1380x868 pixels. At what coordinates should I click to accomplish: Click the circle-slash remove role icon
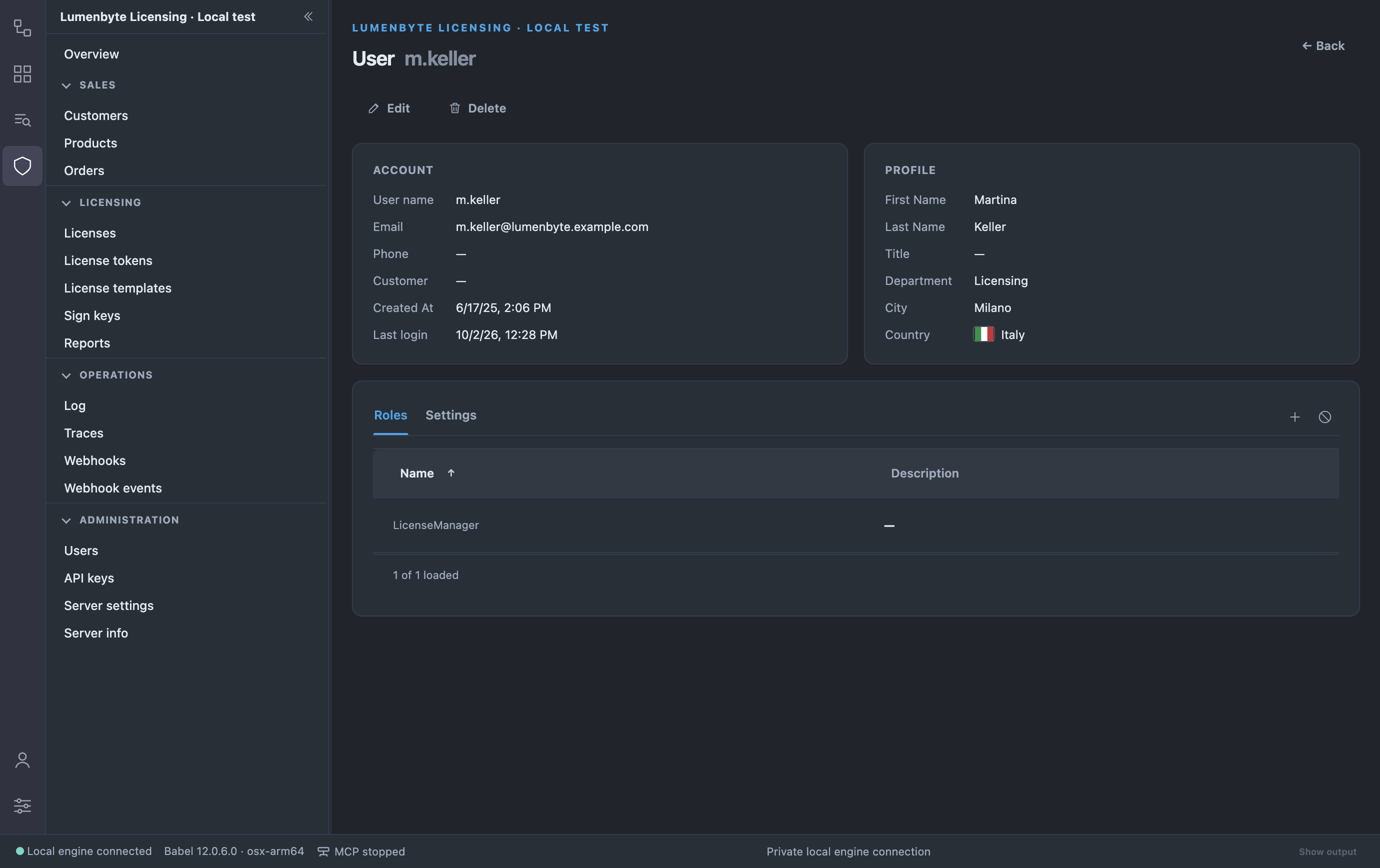1324,417
